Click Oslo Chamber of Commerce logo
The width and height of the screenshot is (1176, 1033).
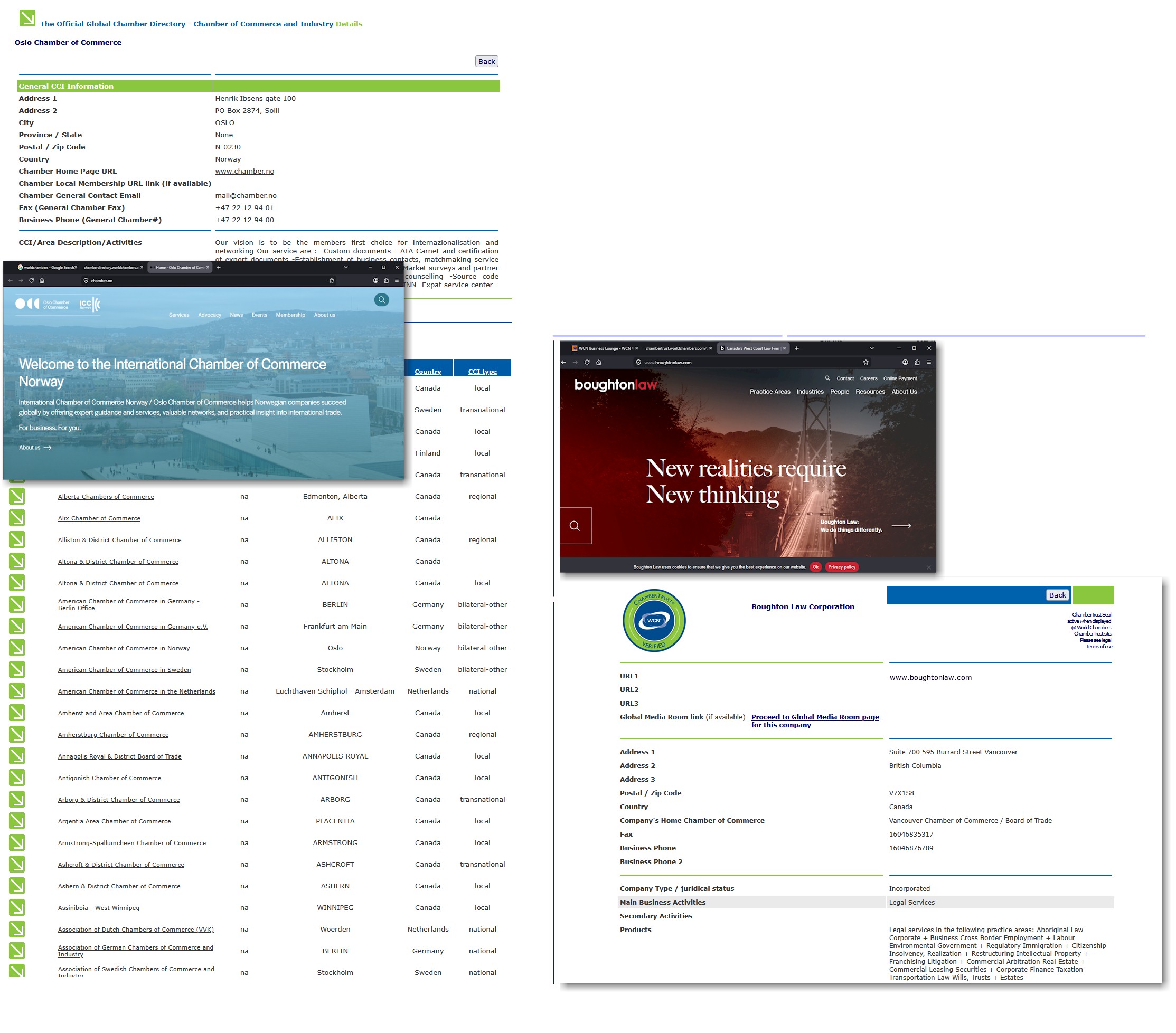pos(42,304)
